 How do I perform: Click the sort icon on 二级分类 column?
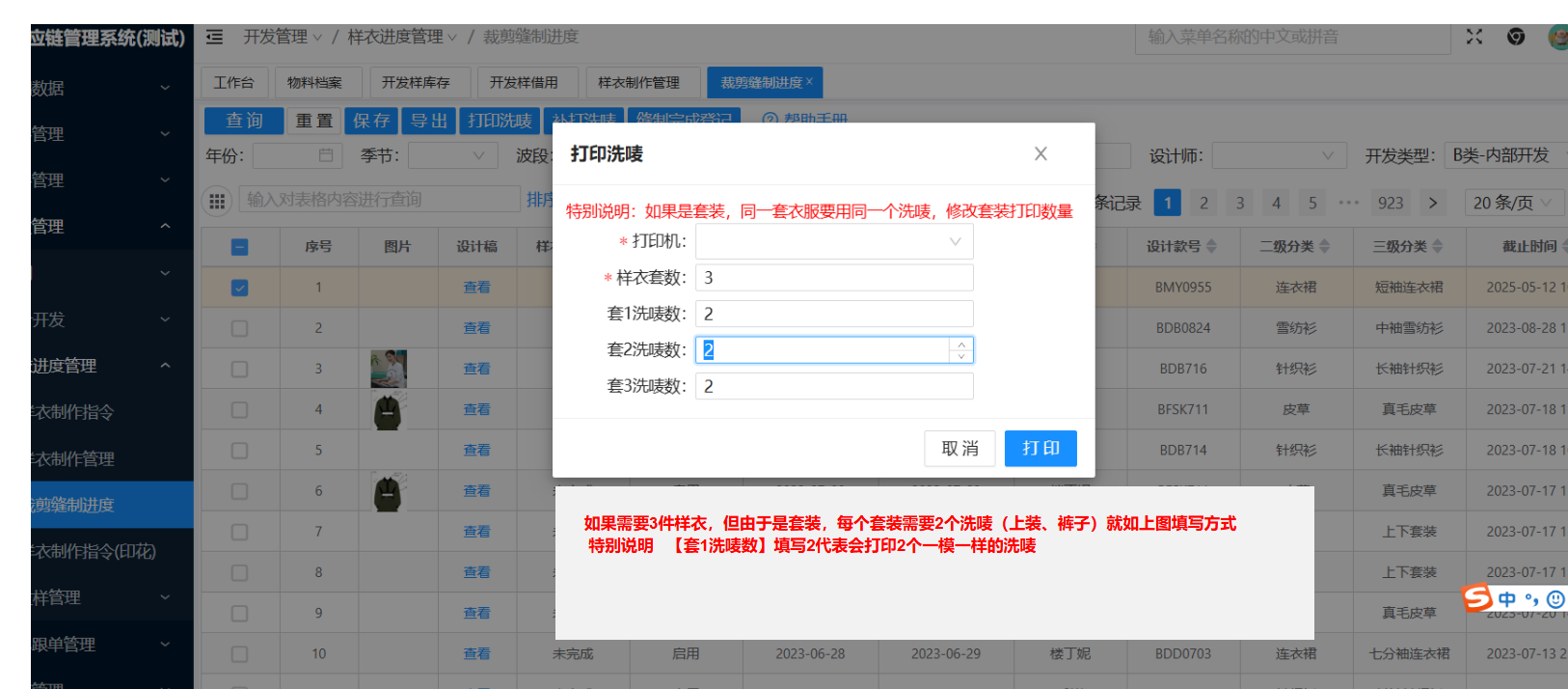tap(1325, 247)
